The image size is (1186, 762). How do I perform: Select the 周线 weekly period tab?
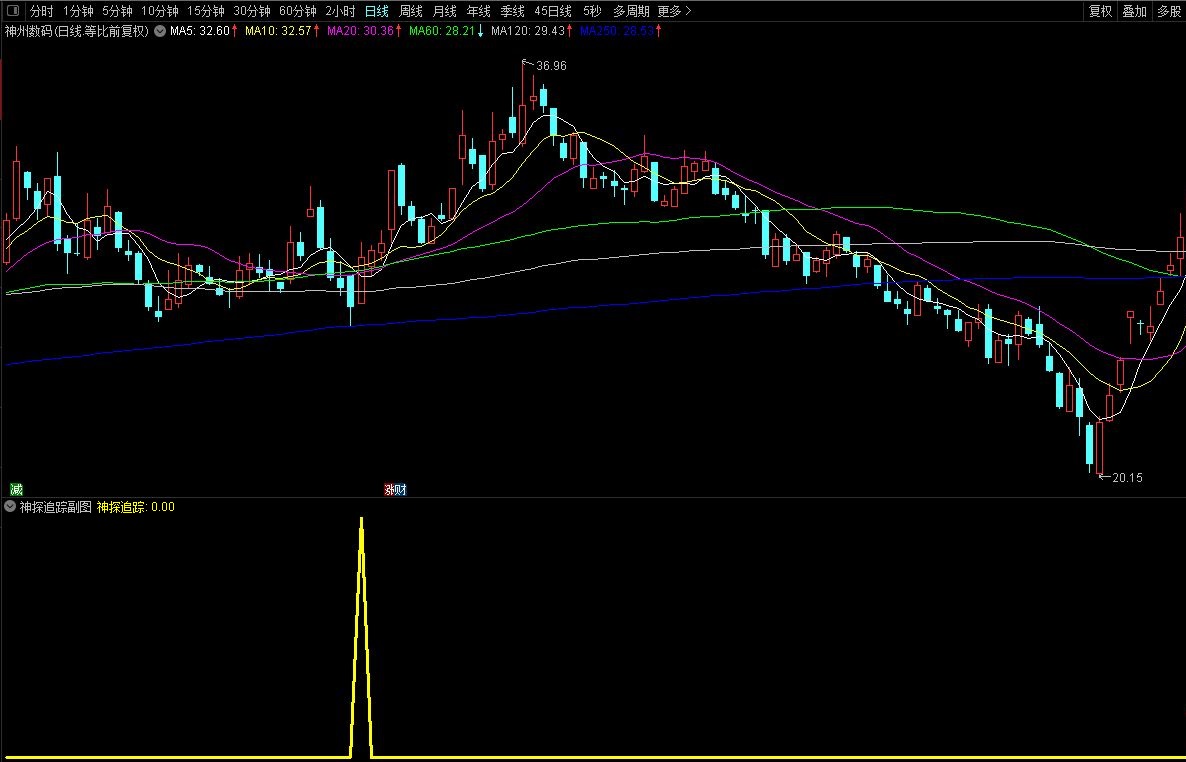point(411,11)
